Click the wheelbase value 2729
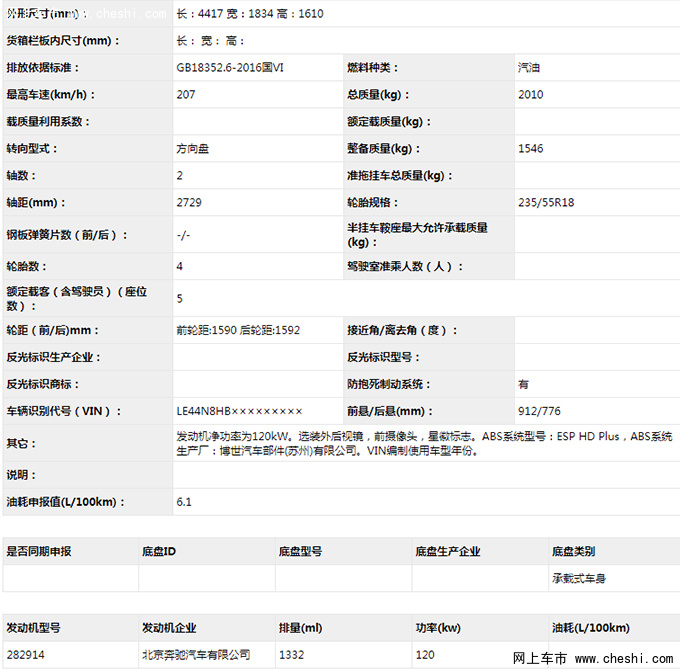680x670 pixels. click(x=189, y=203)
